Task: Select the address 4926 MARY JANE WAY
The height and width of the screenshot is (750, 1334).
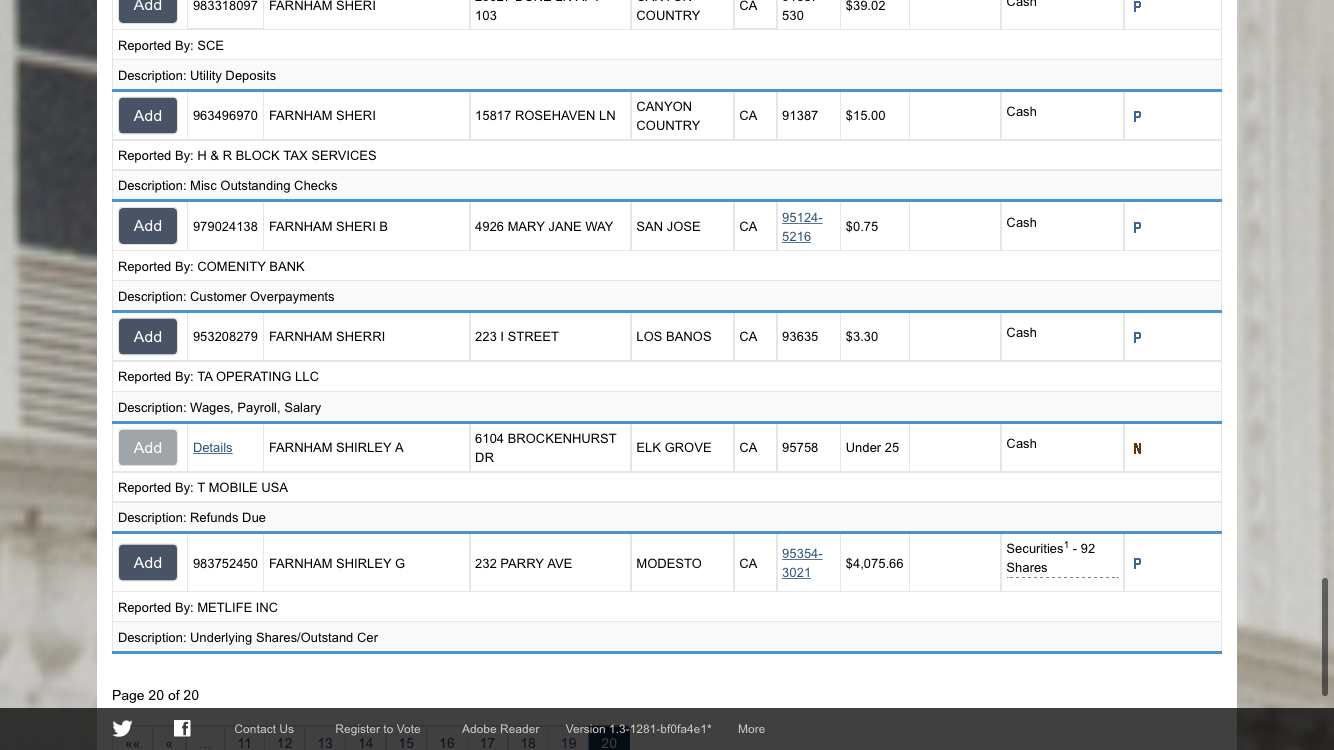Action: click(x=544, y=227)
